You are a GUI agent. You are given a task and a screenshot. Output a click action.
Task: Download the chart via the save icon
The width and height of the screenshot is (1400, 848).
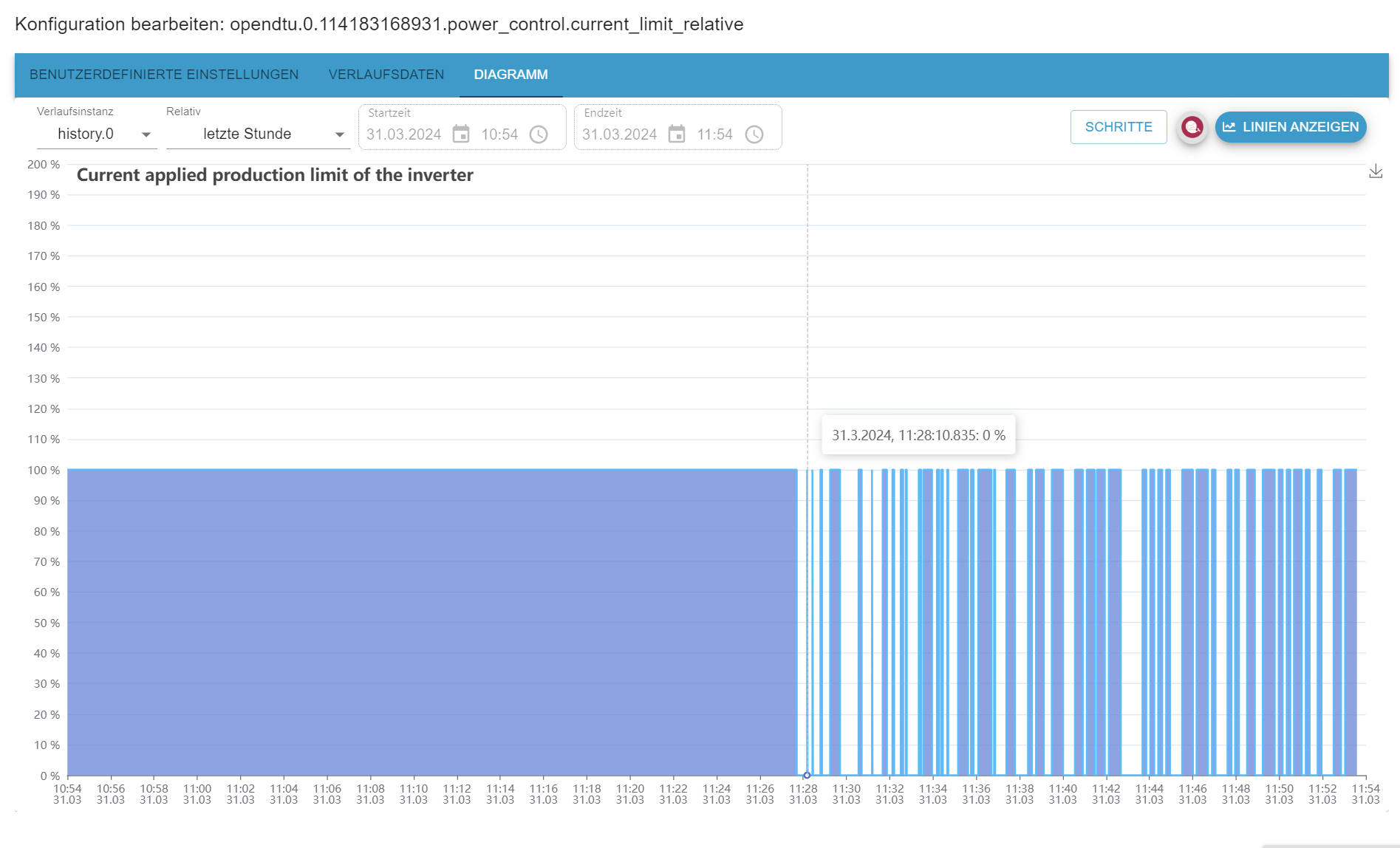click(1376, 171)
